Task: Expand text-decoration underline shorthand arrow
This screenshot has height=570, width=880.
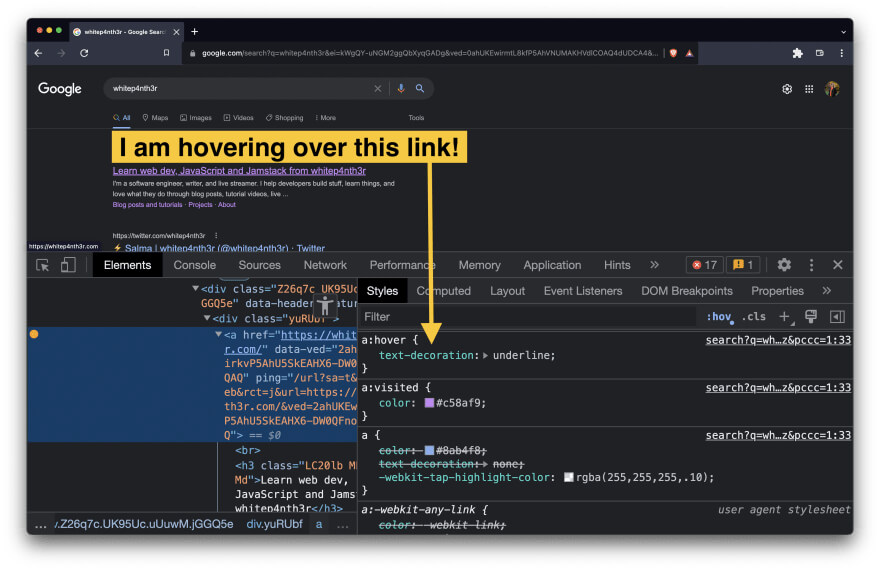Action: tap(485, 355)
